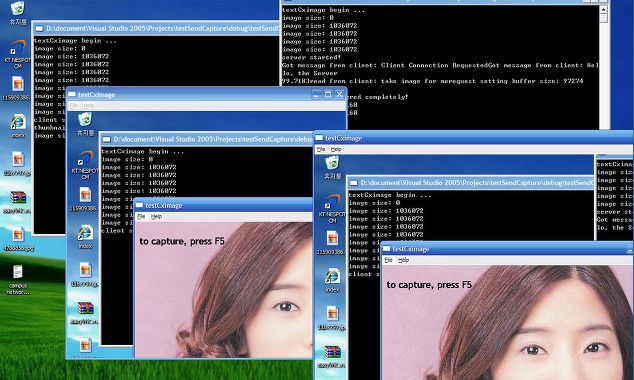634x380 pixels.
Task: Click 'to capture, press F5' in the right testCximage capture
Action: click(429, 285)
